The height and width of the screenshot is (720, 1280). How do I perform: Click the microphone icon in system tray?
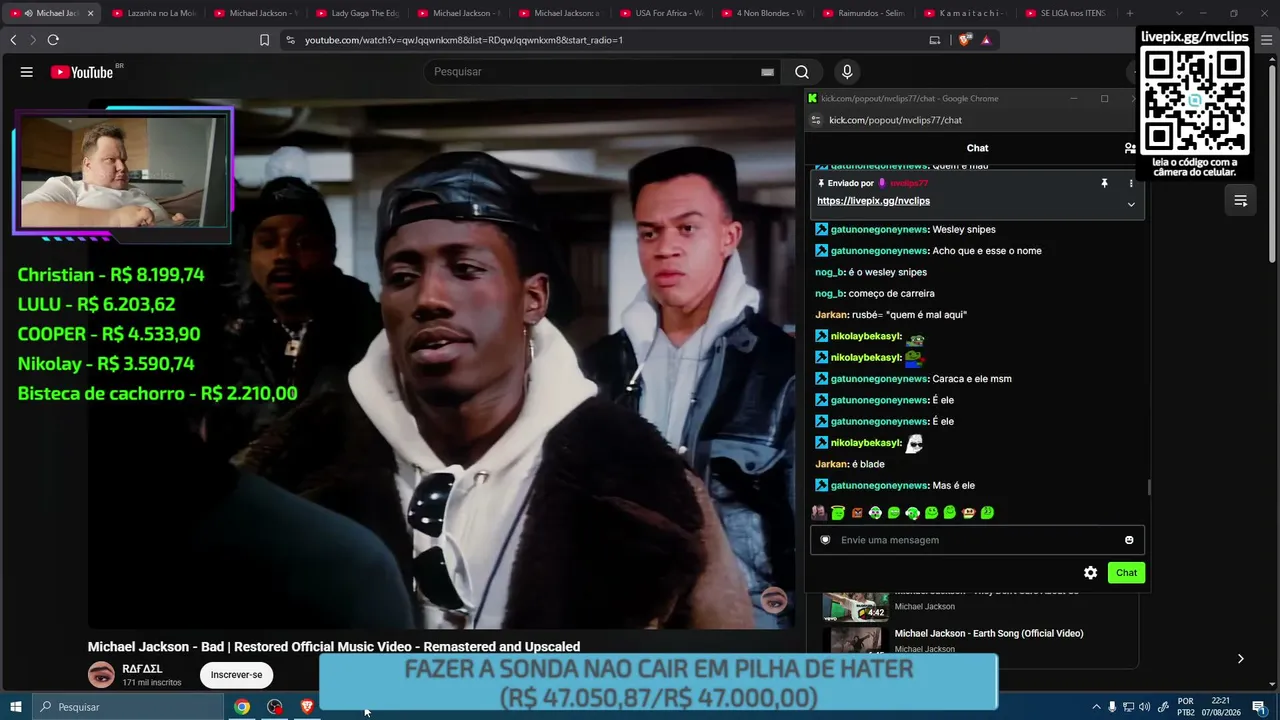pos(1113,707)
